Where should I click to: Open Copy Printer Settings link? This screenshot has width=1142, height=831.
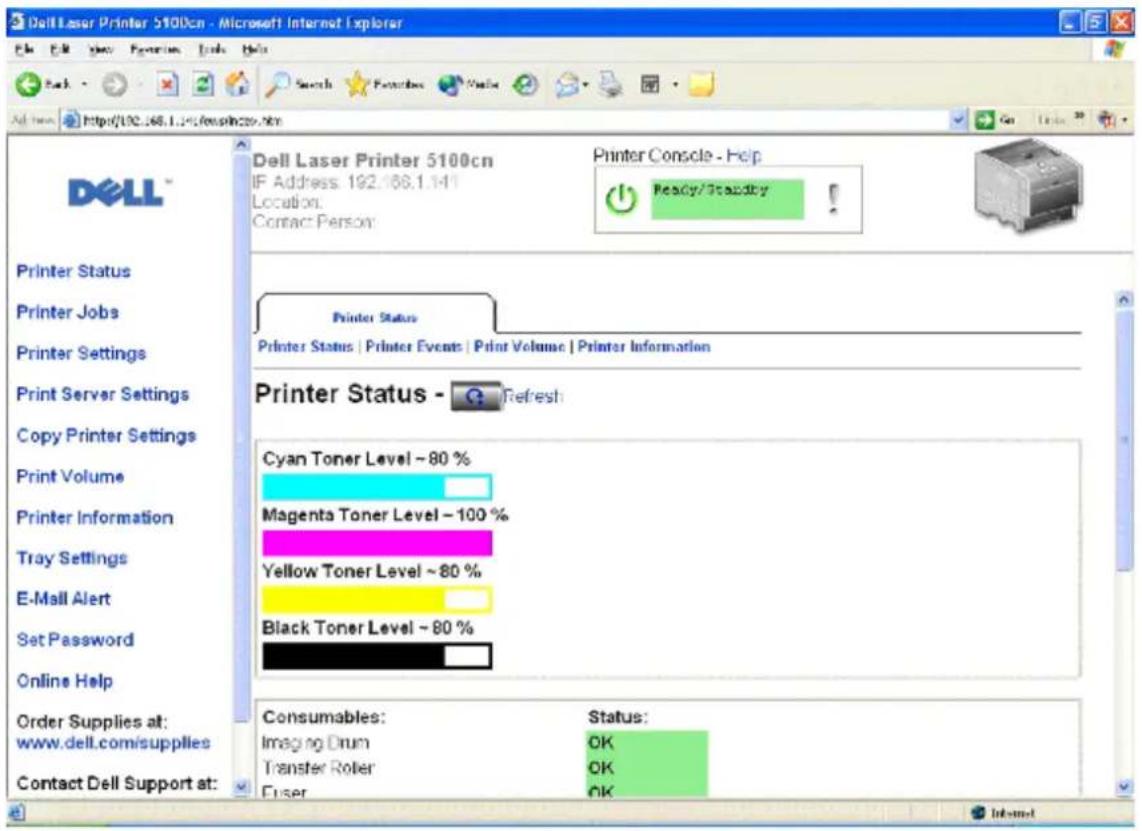(x=106, y=435)
